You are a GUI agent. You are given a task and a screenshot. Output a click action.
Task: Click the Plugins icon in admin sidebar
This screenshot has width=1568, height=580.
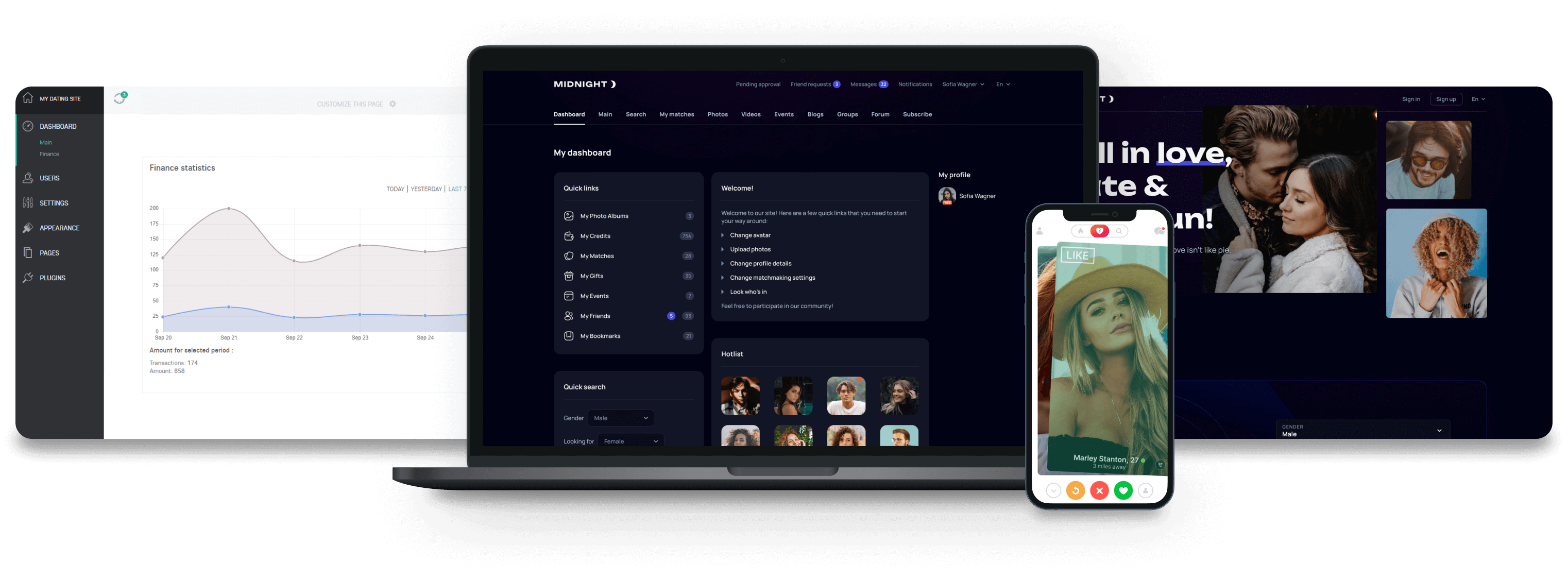[27, 277]
